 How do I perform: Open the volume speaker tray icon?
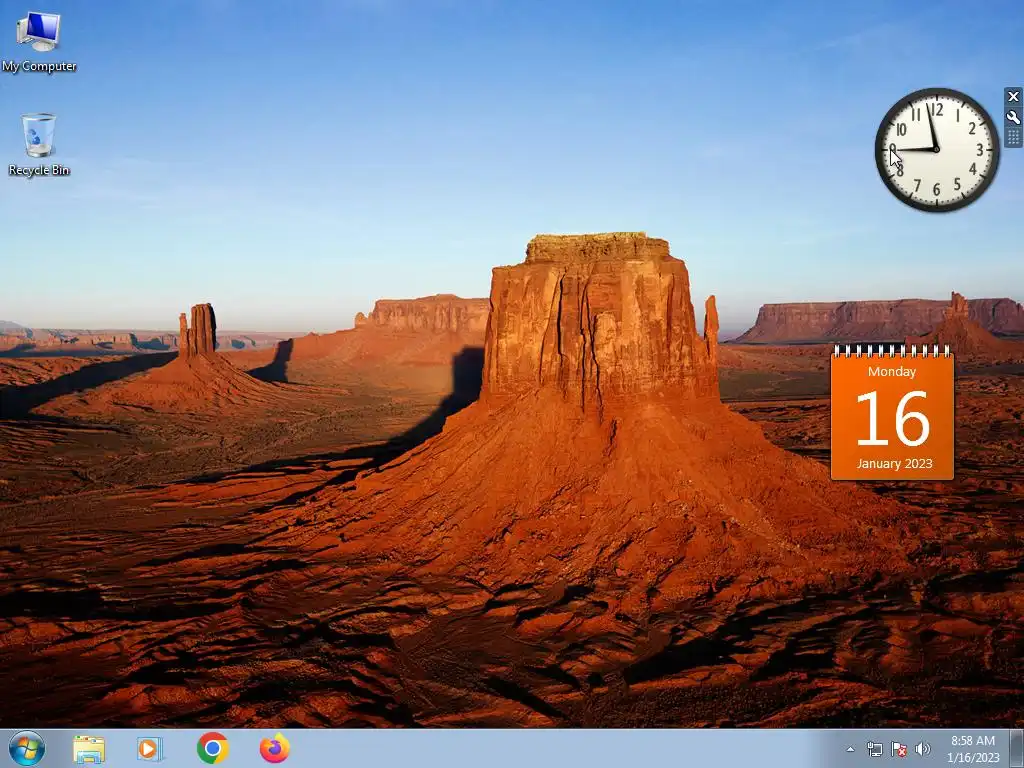point(923,749)
